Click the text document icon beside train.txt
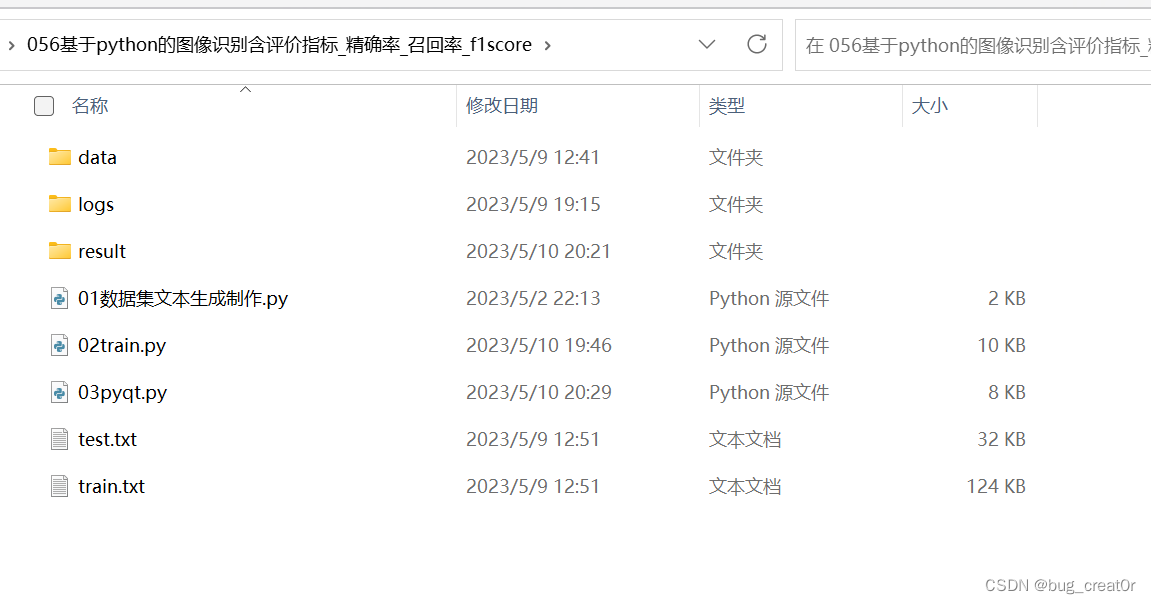 pyautogui.click(x=59, y=486)
